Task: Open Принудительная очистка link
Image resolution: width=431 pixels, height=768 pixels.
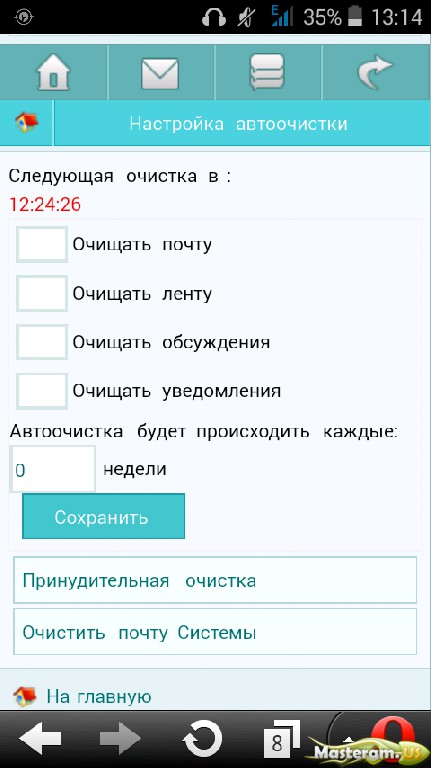Action: [215, 580]
